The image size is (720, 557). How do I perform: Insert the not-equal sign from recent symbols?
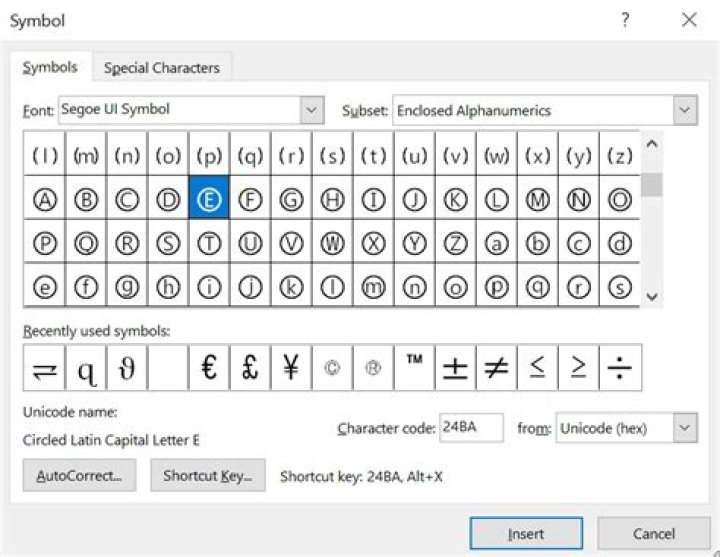(x=496, y=369)
